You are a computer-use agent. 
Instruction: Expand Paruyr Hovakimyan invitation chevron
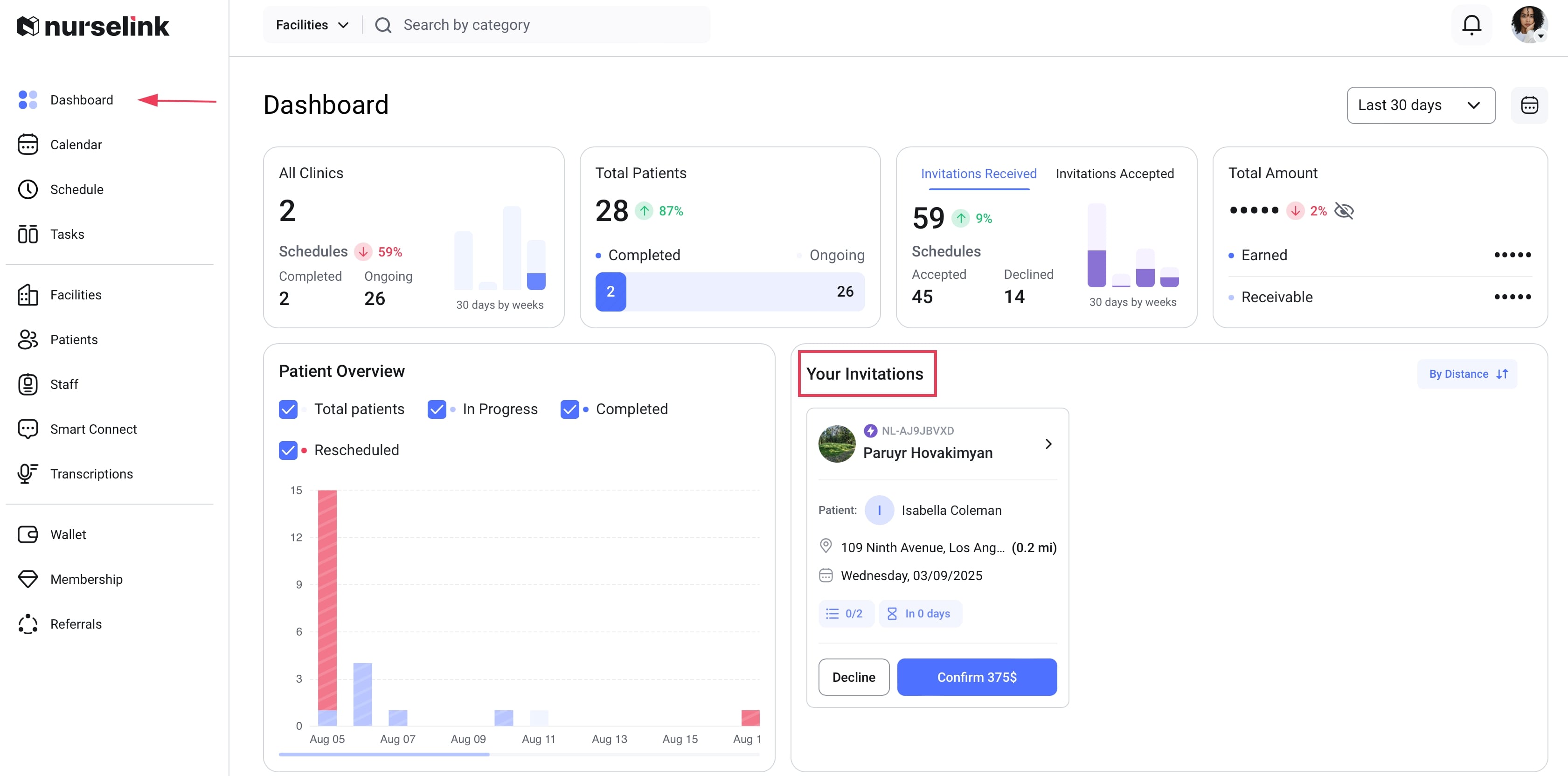1048,443
